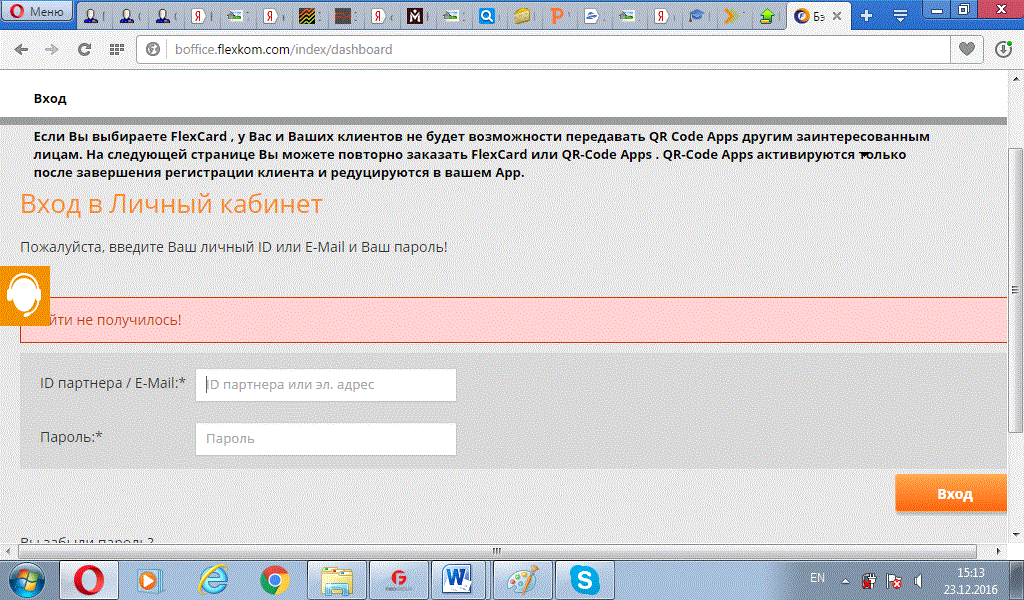Focus the ID партнера или эл. адрес field
Image resolution: width=1024 pixels, height=600 pixels.
click(325, 385)
